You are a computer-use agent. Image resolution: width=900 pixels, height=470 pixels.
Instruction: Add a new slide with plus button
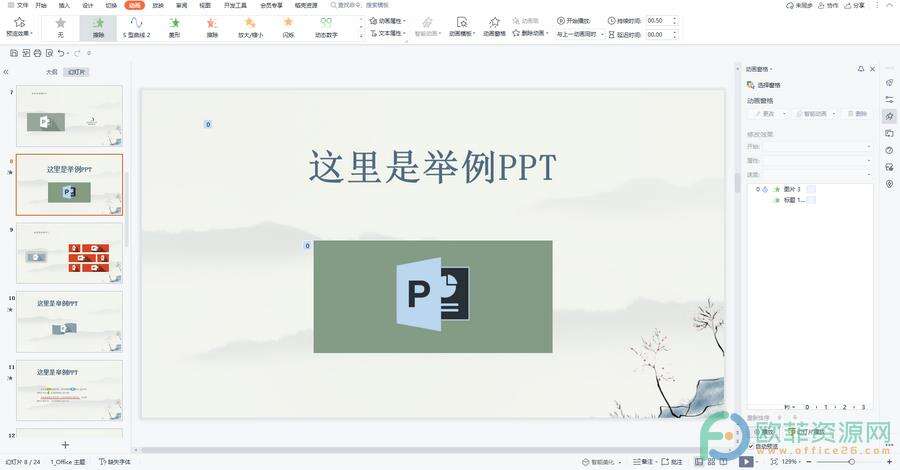tap(65, 445)
